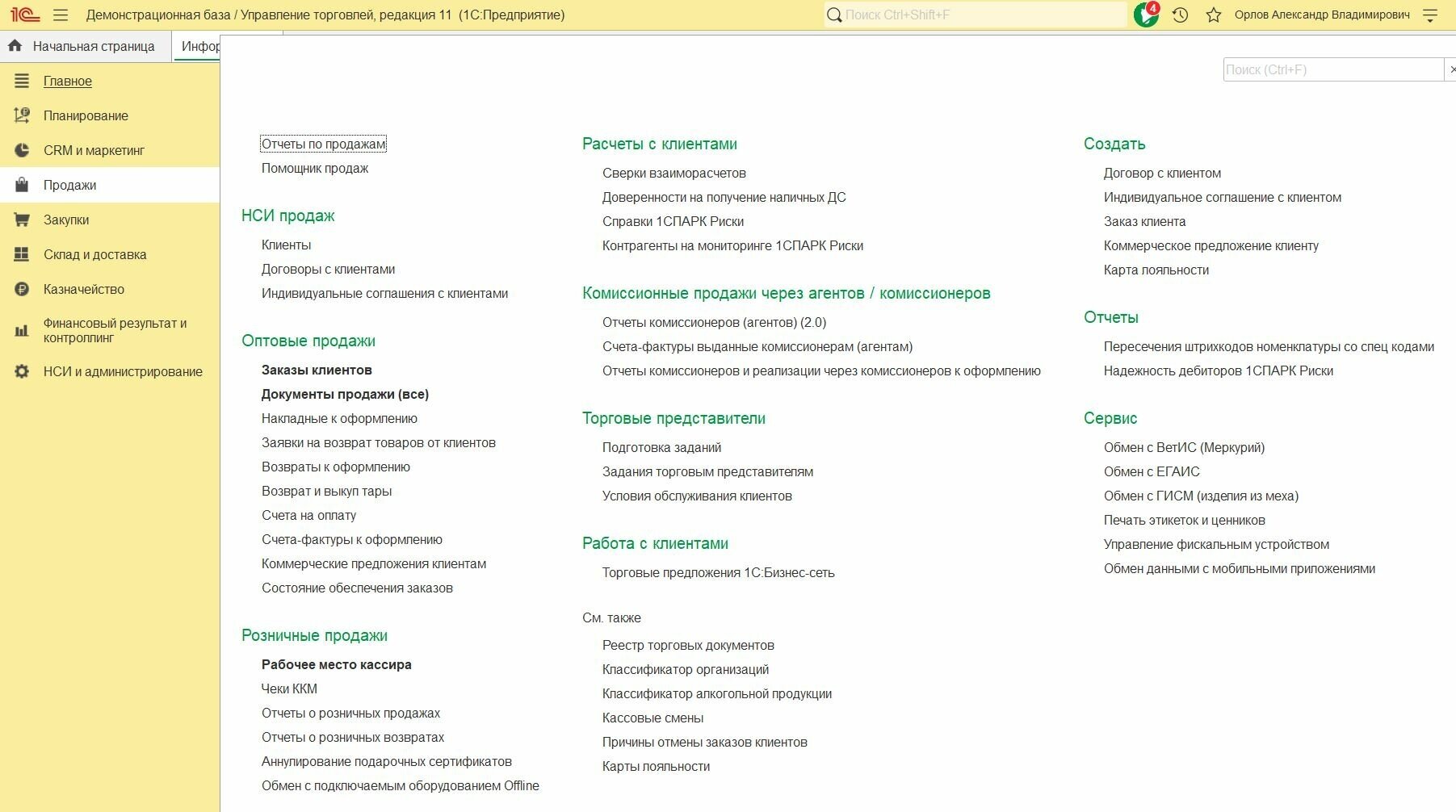Click the Финансовый результат chart icon

click(22, 330)
